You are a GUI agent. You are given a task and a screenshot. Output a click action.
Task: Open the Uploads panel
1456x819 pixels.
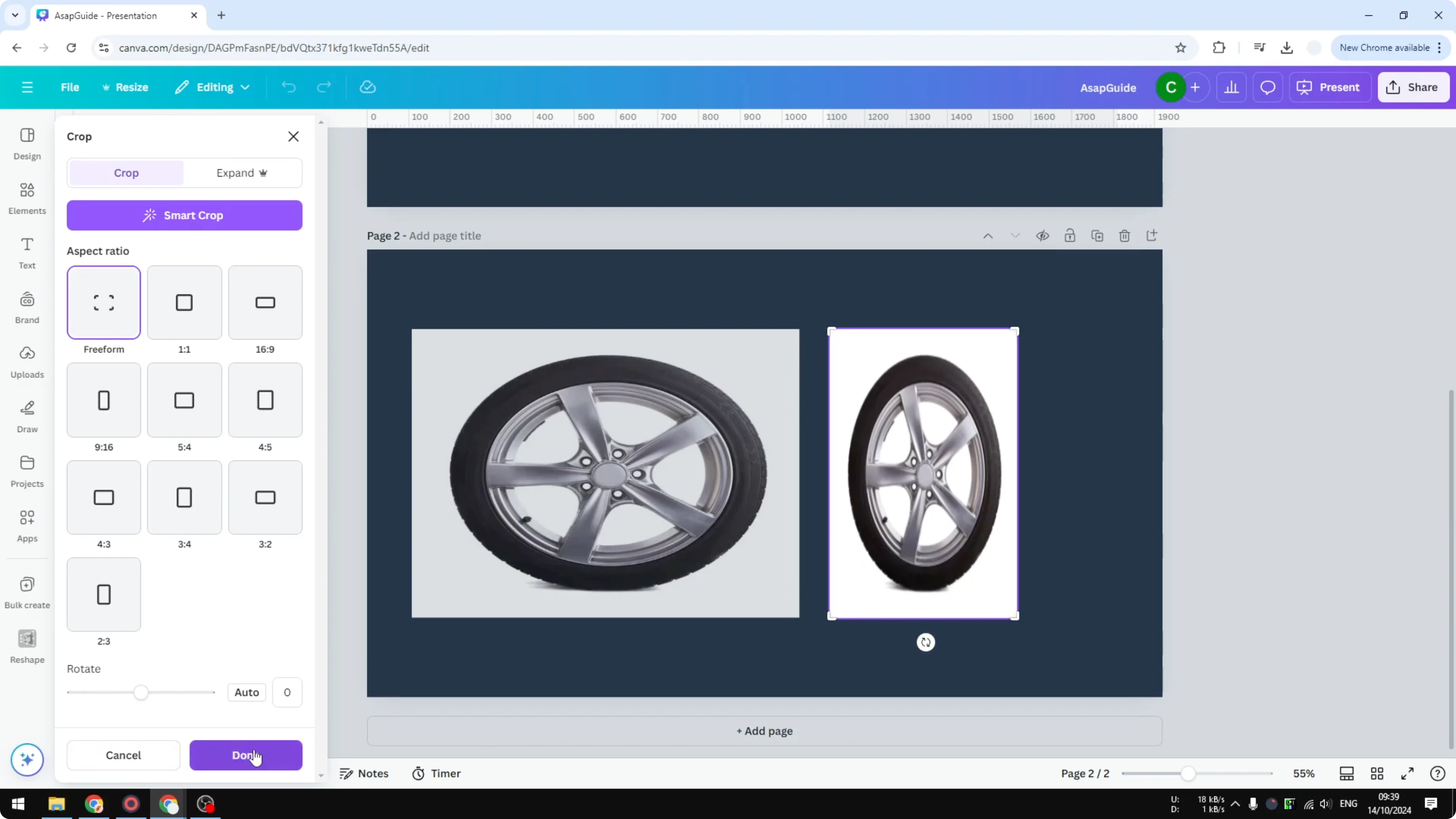pyautogui.click(x=27, y=362)
